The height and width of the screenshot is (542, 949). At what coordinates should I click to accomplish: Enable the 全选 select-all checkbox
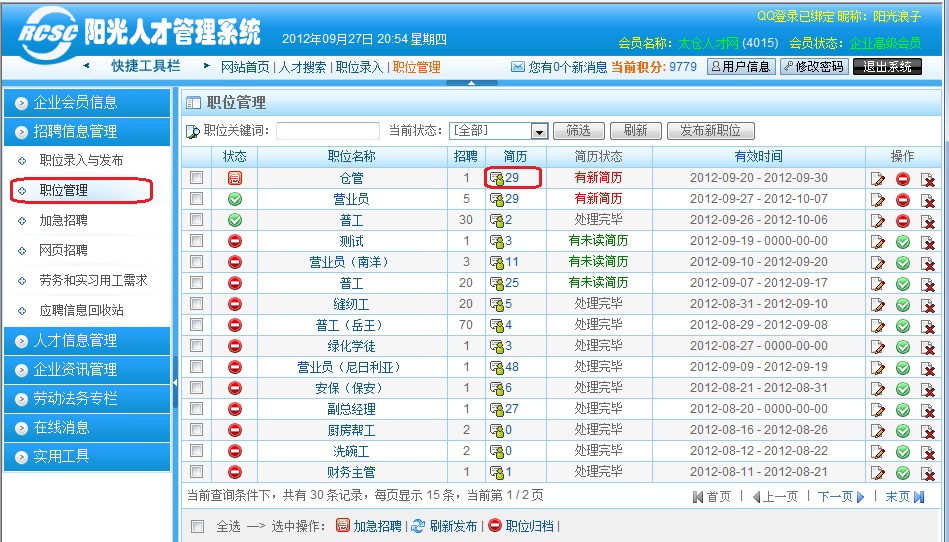click(x=197, y=526)
